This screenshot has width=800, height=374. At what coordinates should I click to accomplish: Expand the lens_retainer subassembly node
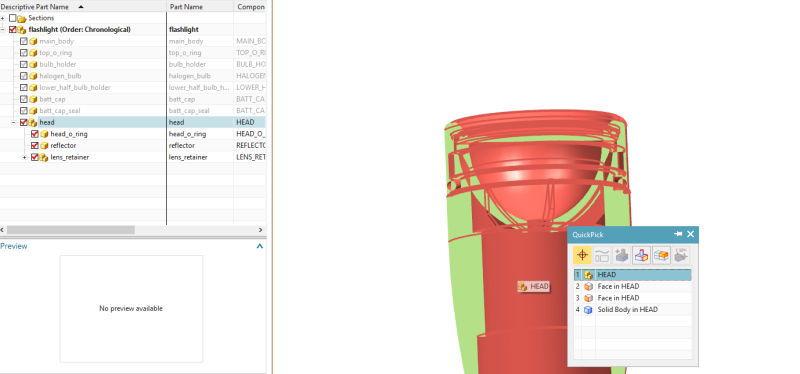(24, 157)
